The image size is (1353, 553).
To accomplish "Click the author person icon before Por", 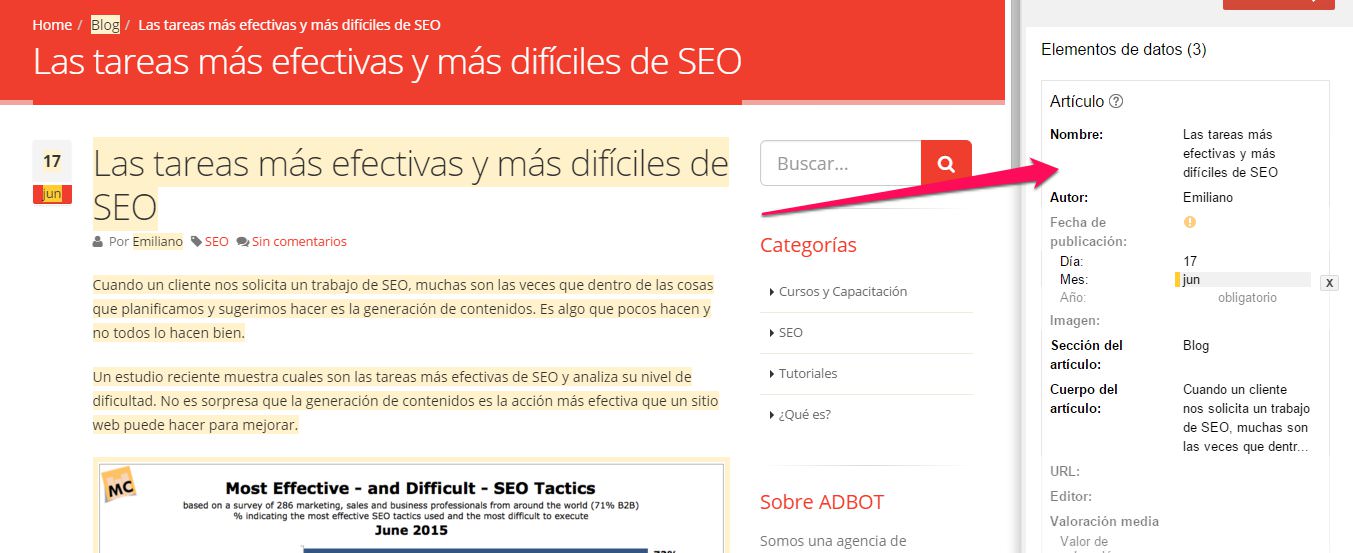I will (x=98, y=242).
